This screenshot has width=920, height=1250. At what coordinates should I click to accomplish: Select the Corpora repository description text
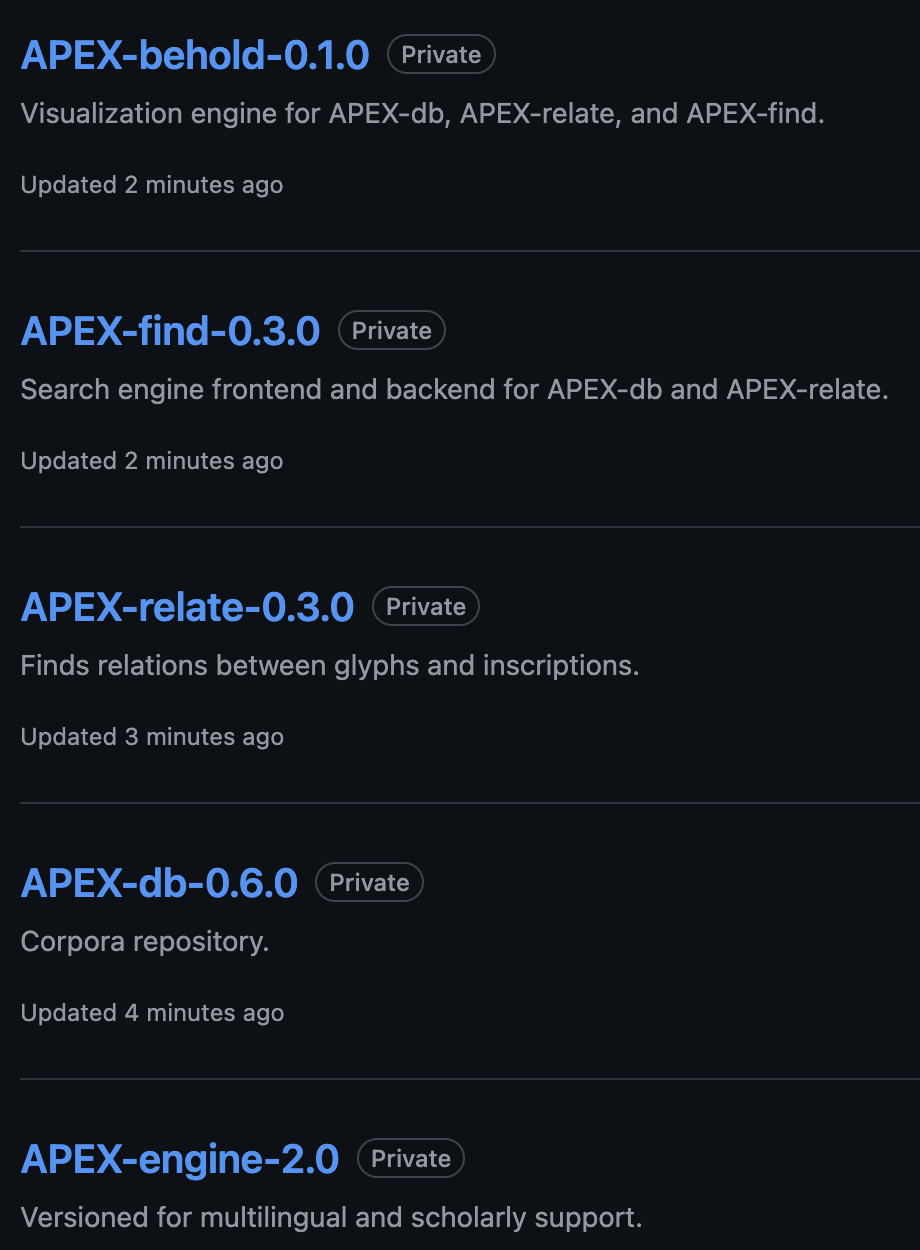(145, 941)
